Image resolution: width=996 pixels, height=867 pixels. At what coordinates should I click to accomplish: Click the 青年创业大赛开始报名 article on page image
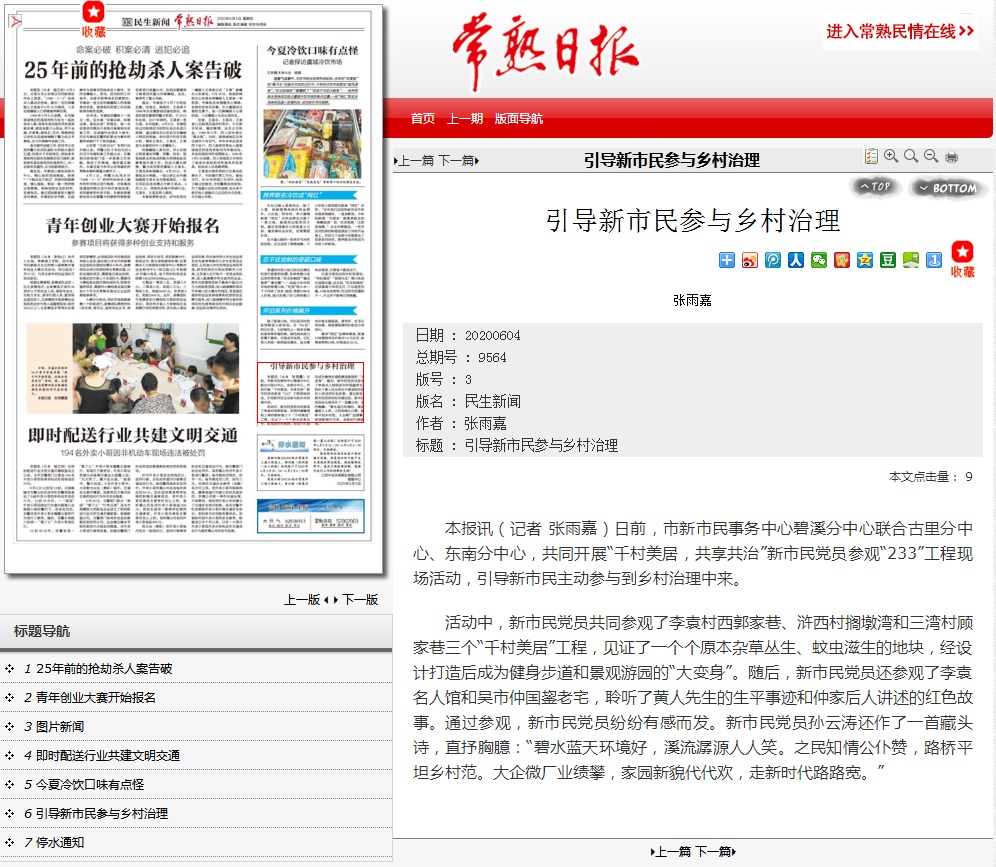133,263
